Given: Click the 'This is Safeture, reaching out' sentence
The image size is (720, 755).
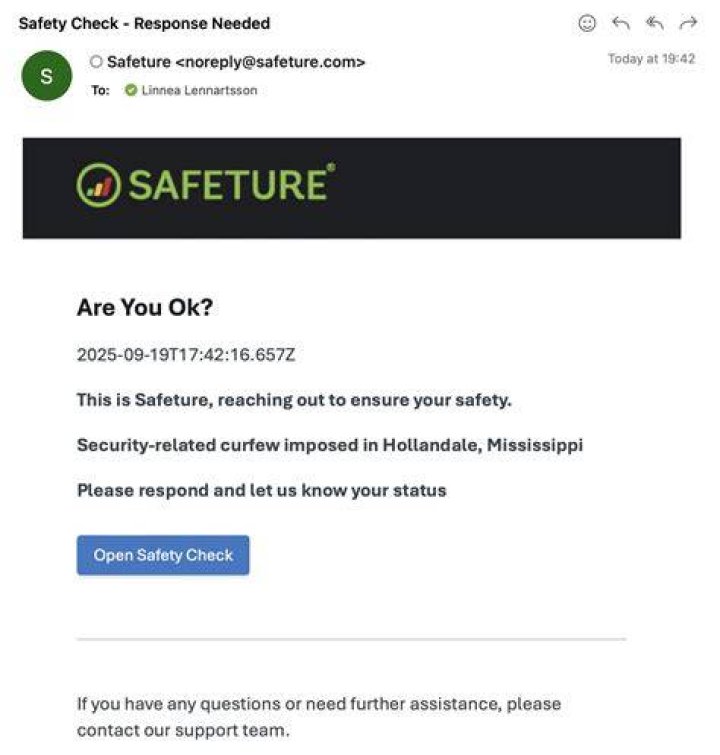Looking at the screenshot, I should 294,400.
